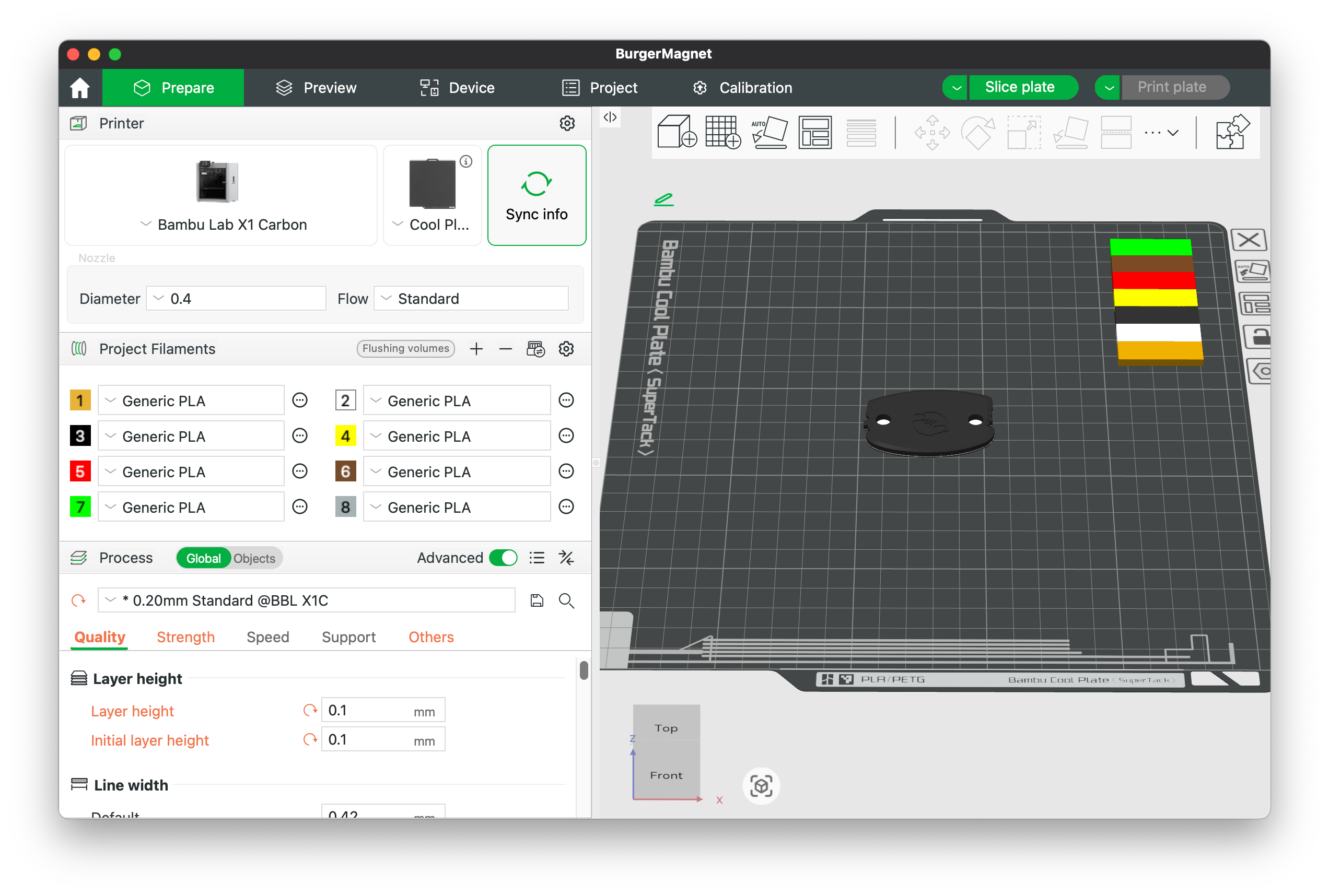Open the 0.20mm Standard @BBL X1C preset dropdown

(306, 600)
